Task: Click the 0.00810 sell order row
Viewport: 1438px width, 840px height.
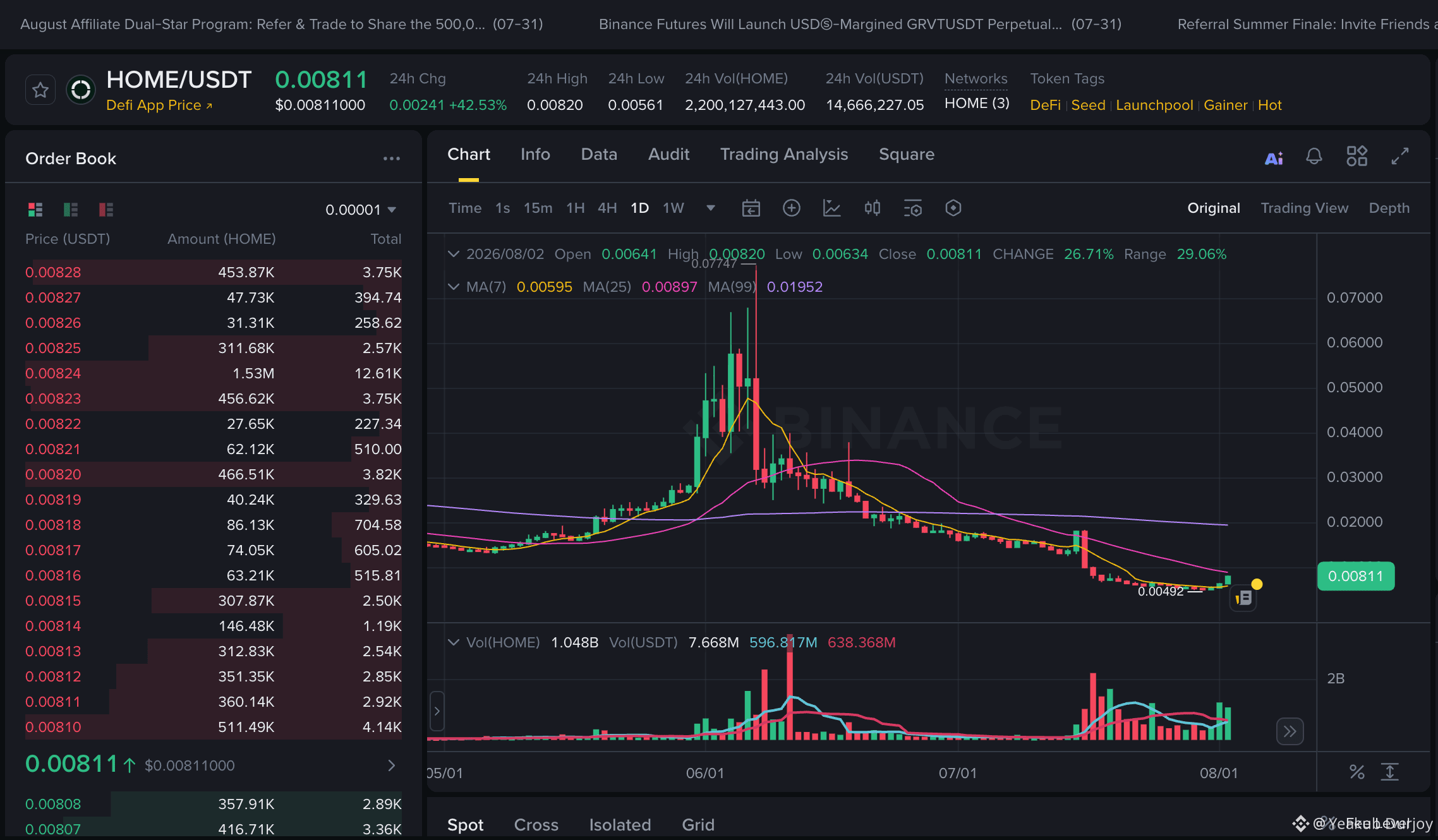Action: (214, 727)
